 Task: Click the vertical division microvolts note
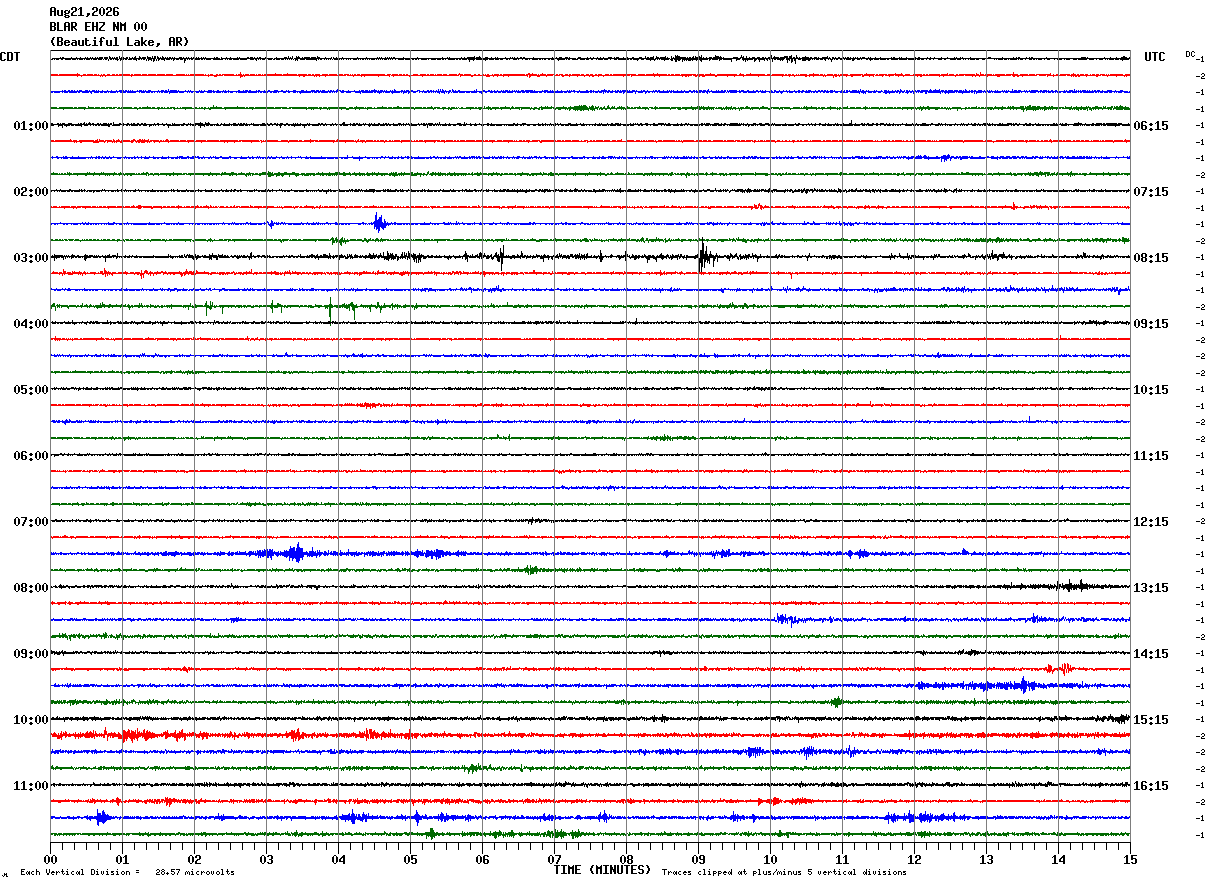click(127, 873)
